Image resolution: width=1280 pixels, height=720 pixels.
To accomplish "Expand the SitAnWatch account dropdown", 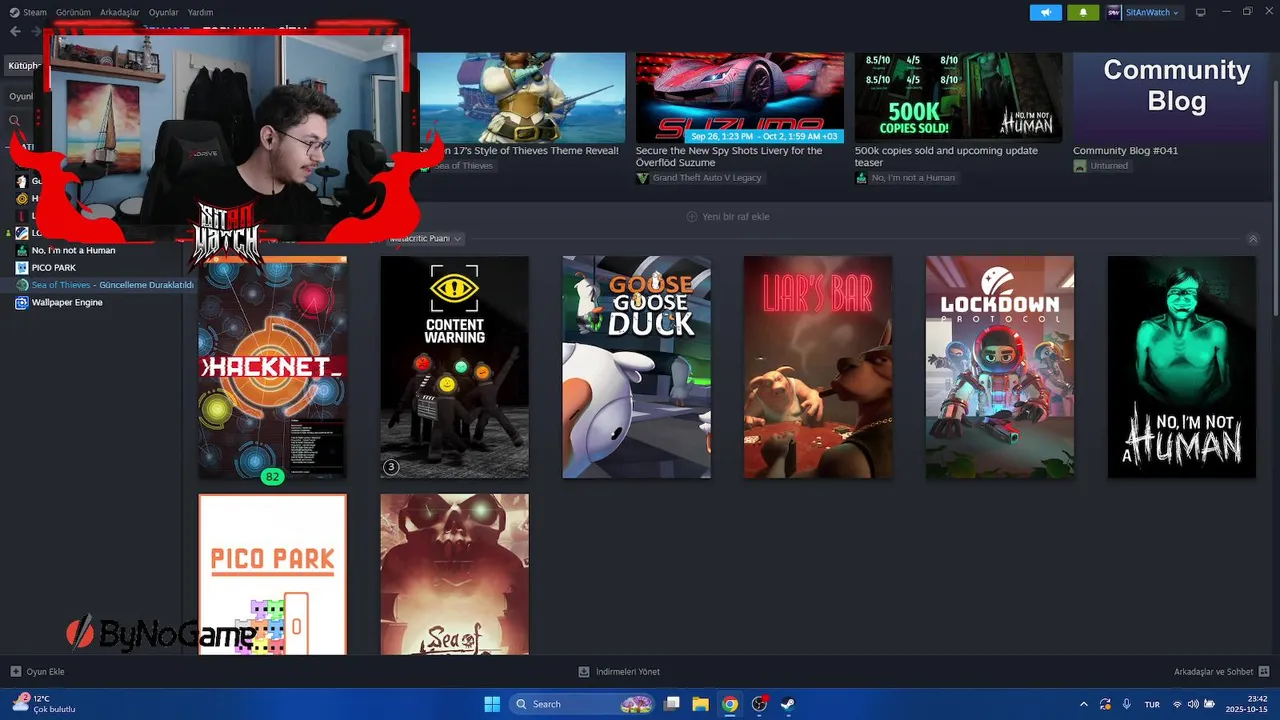I will coord(1144,12).
